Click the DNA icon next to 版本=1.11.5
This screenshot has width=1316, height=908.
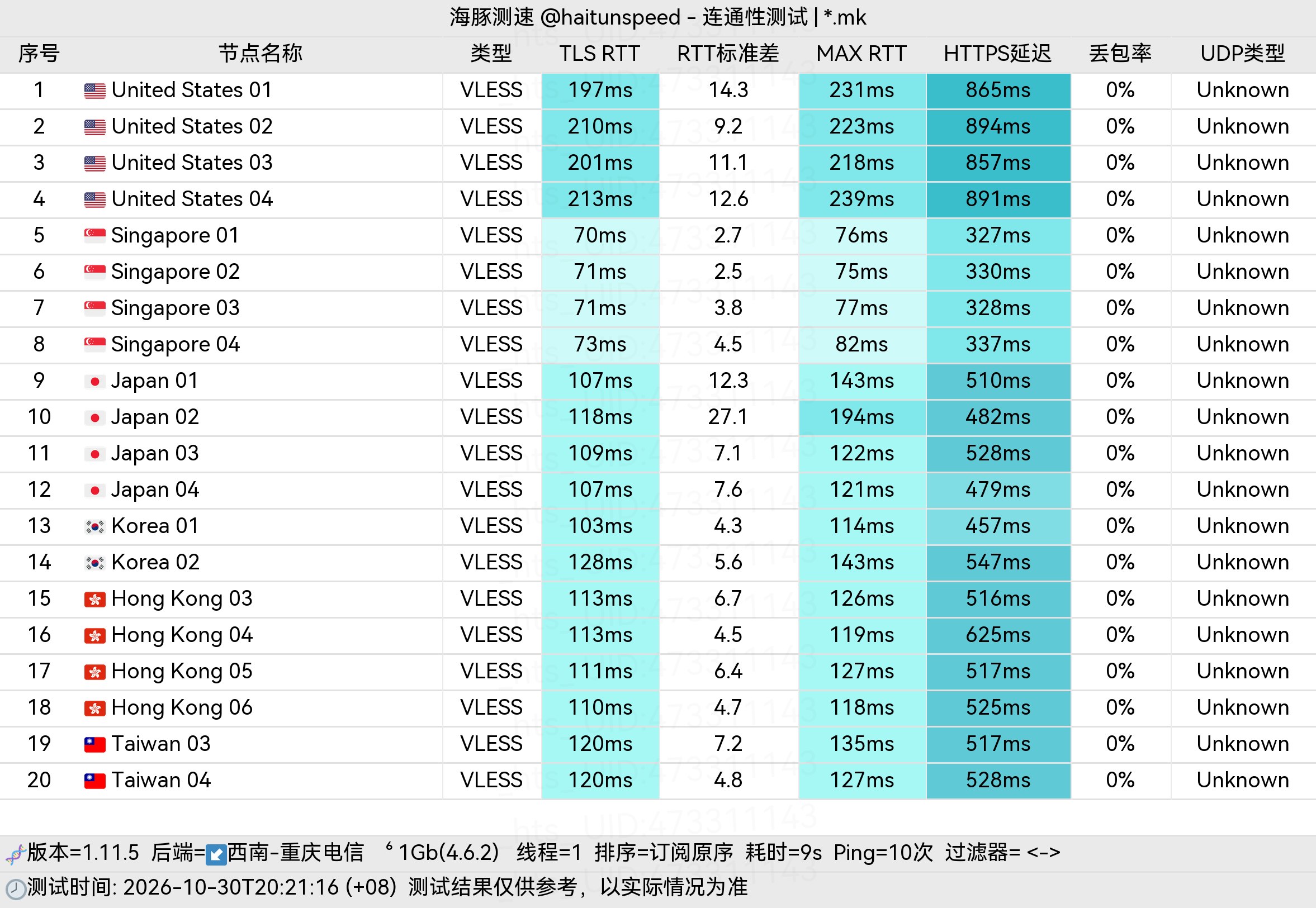15,853
